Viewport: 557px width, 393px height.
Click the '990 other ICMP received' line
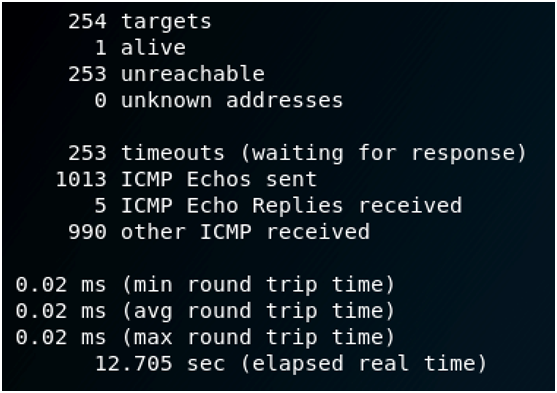click(x=219, y=232)
